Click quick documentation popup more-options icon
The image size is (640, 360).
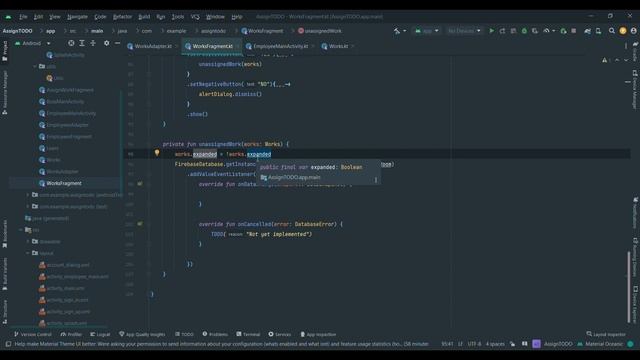click(376, 180)
